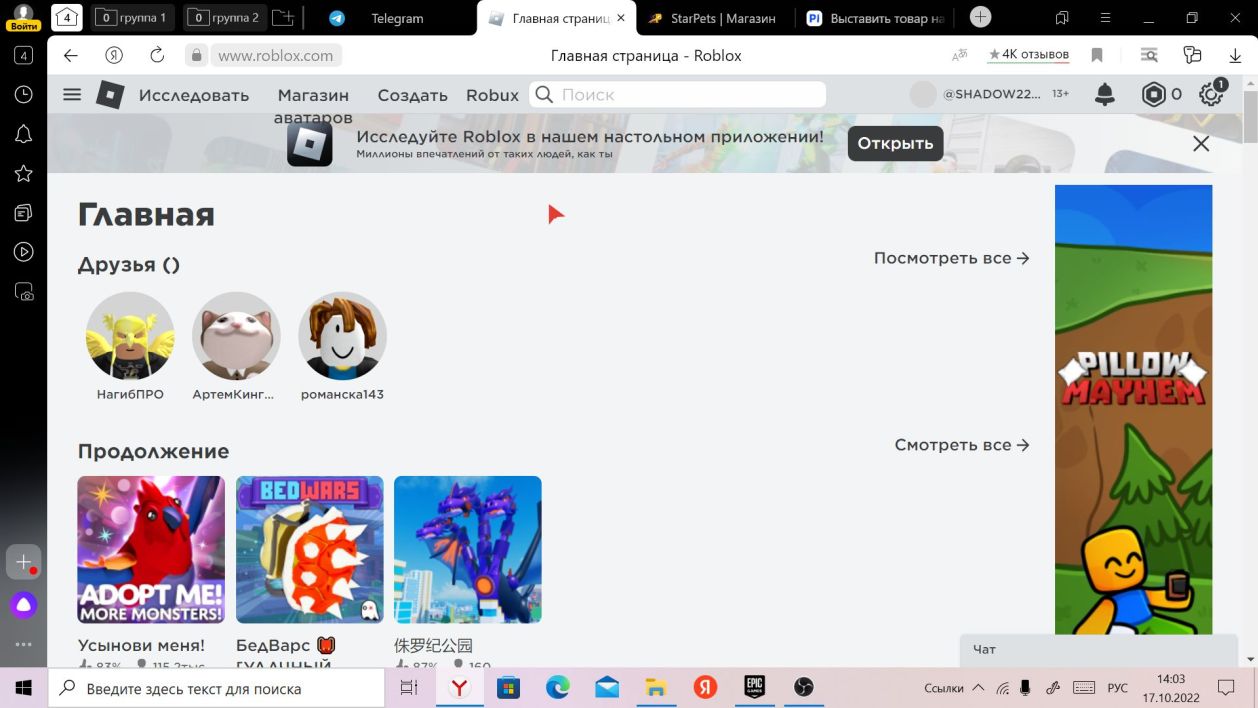Viewport: 1258px width, 708px height.
Task: Switch to the StarPets | Магазин tab
Action: [x=714, y=18]
